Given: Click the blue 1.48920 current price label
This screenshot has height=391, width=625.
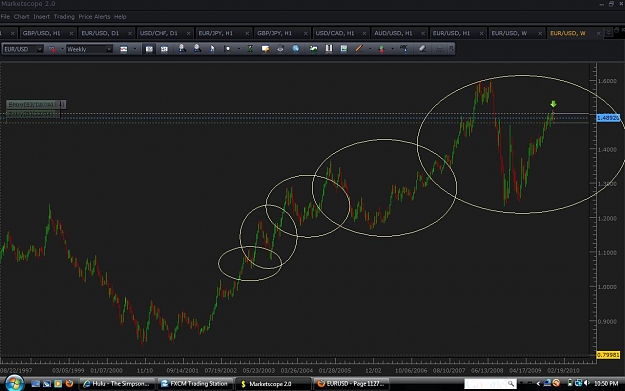Looking at the screenshot, I should click(608, 118).
